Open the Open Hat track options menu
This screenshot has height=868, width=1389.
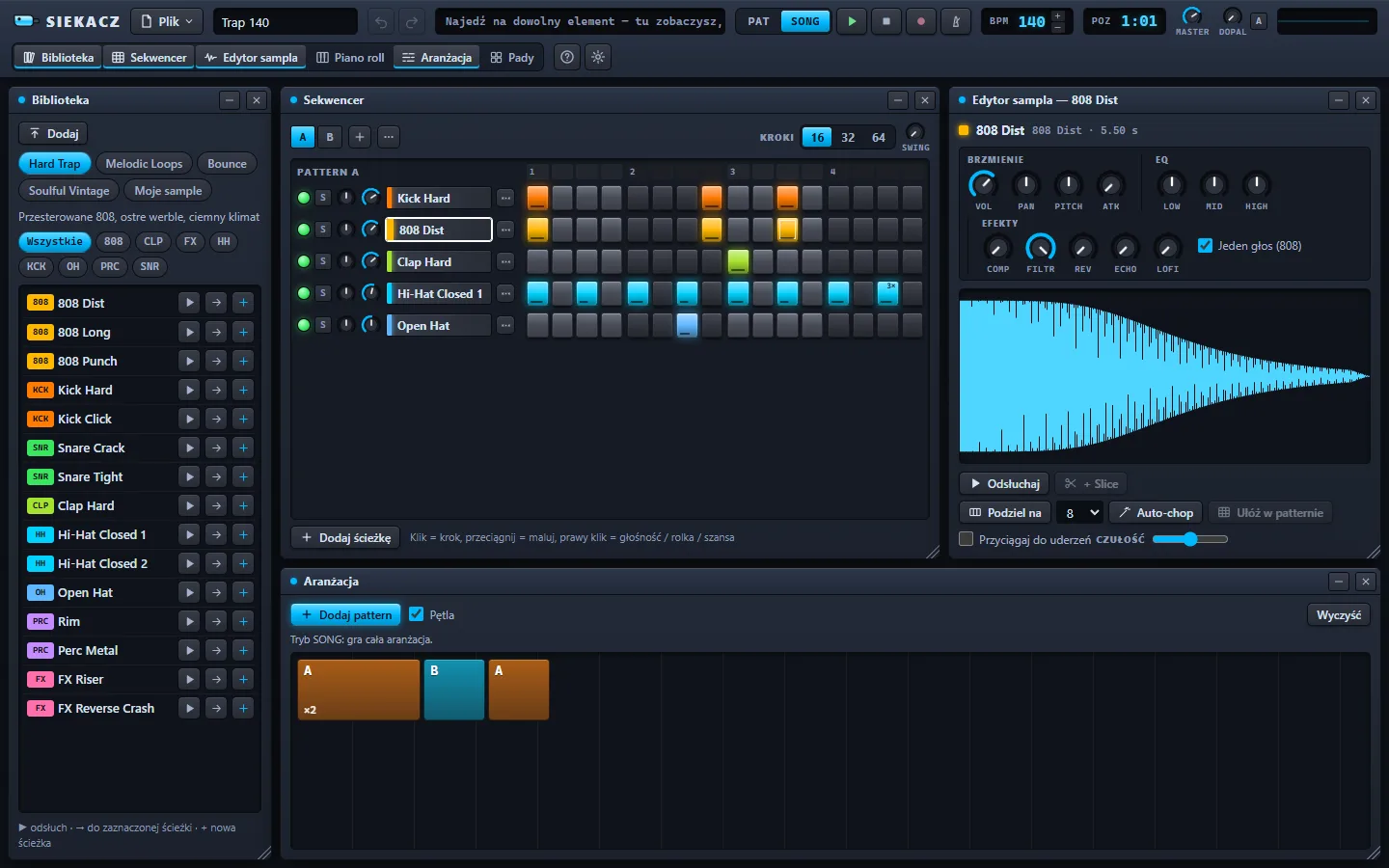[505, 325]
